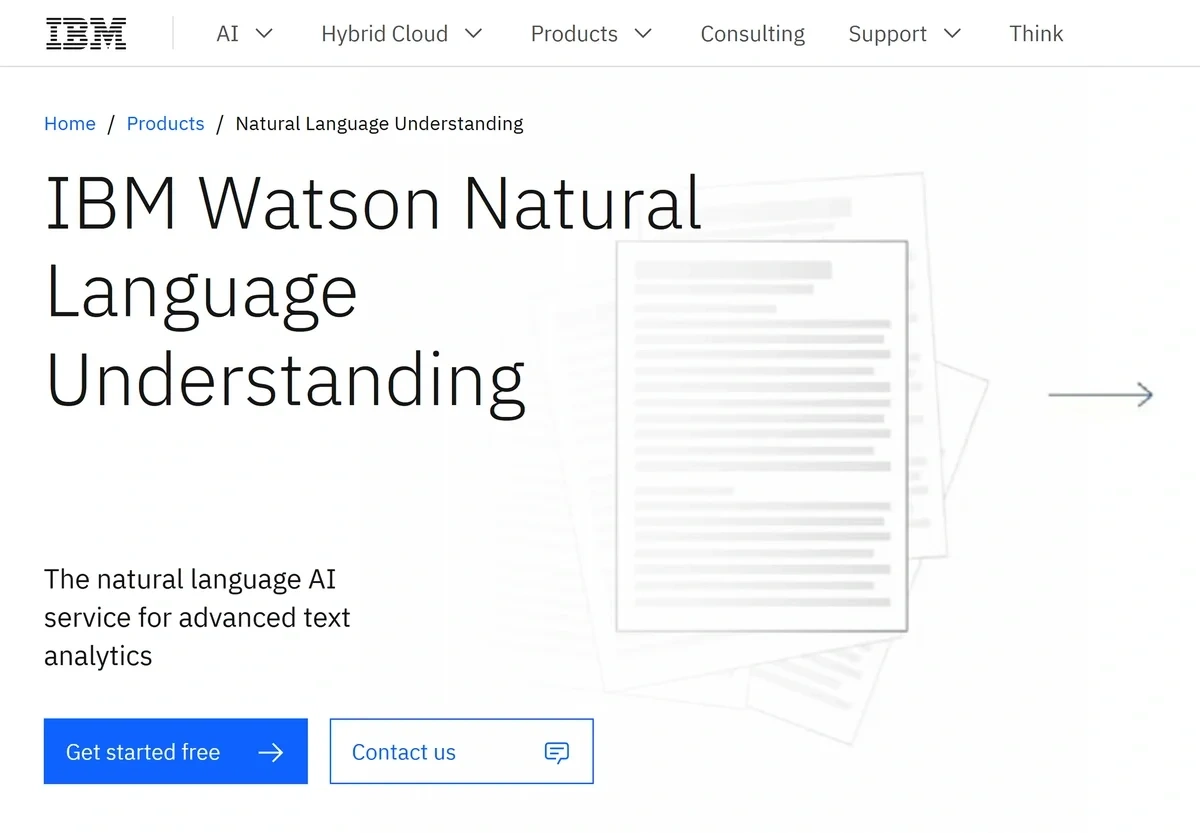Click the arrow icon inside Get started free
The height and width of the screenshot is (833, 1200).
[272, 751]
